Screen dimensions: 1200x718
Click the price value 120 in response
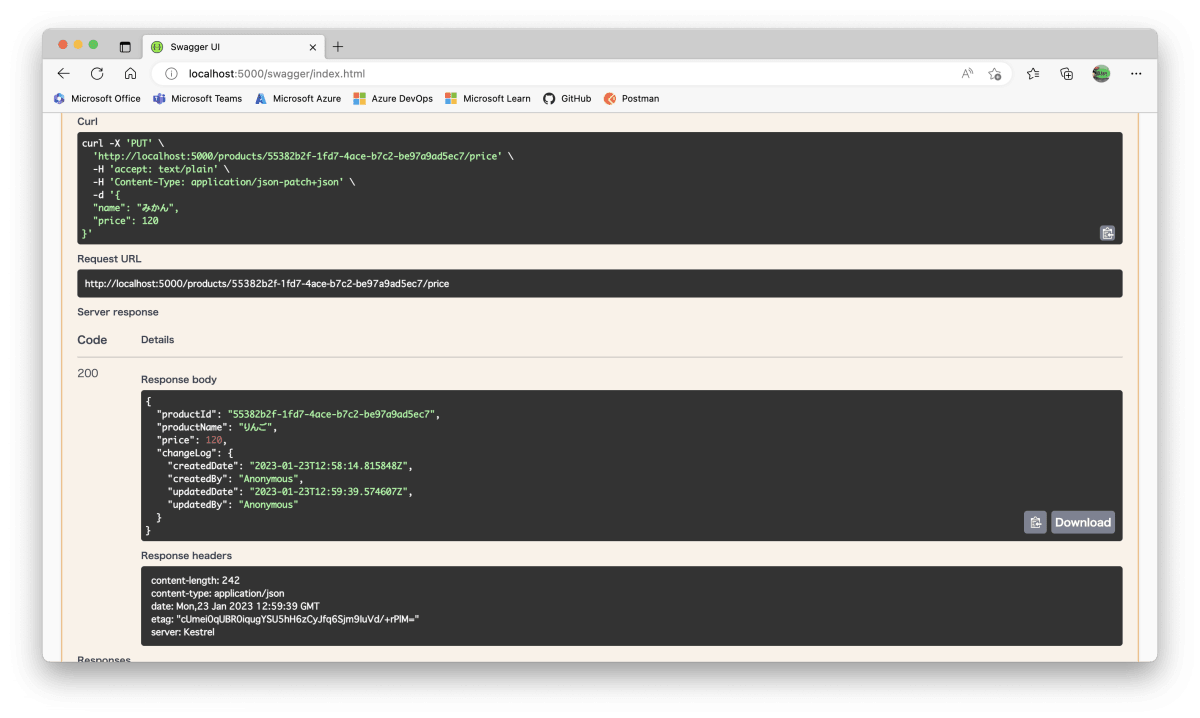tap(214, 440)
